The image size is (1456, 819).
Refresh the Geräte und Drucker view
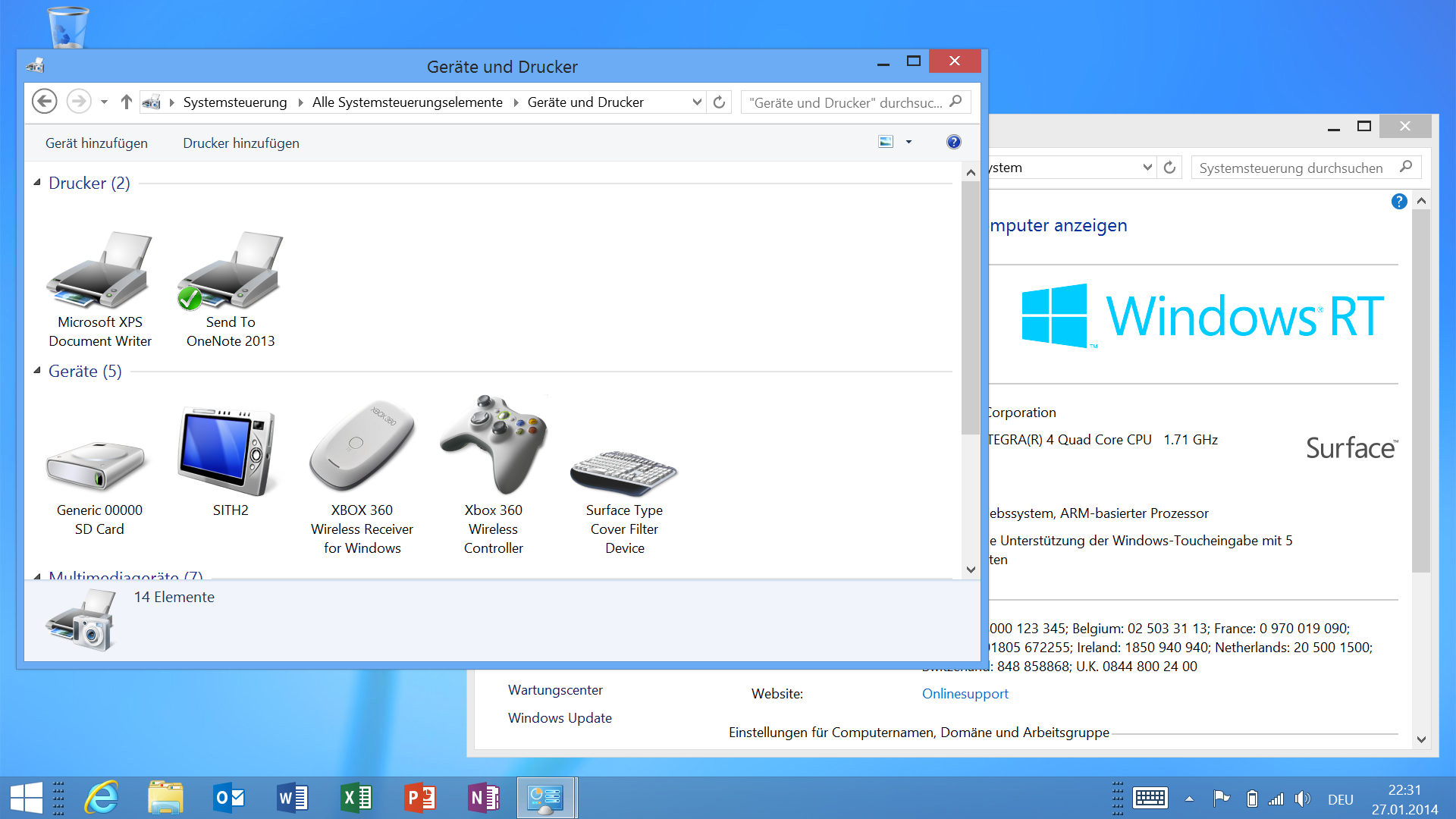pos(719,102)
